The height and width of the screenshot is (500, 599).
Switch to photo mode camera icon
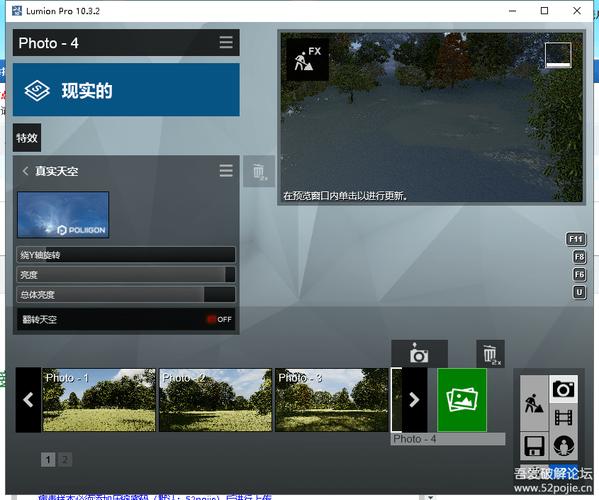coord(563,389)
